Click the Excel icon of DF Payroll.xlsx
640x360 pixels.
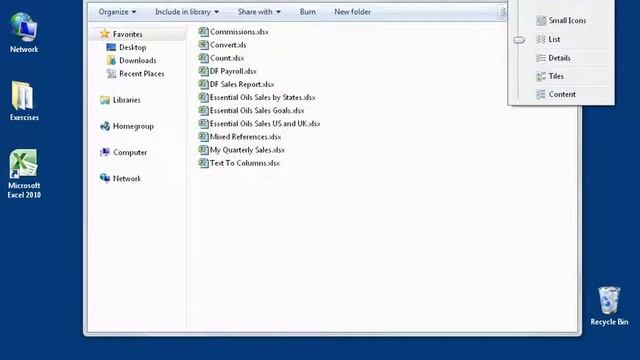click(x=203, y=71)
